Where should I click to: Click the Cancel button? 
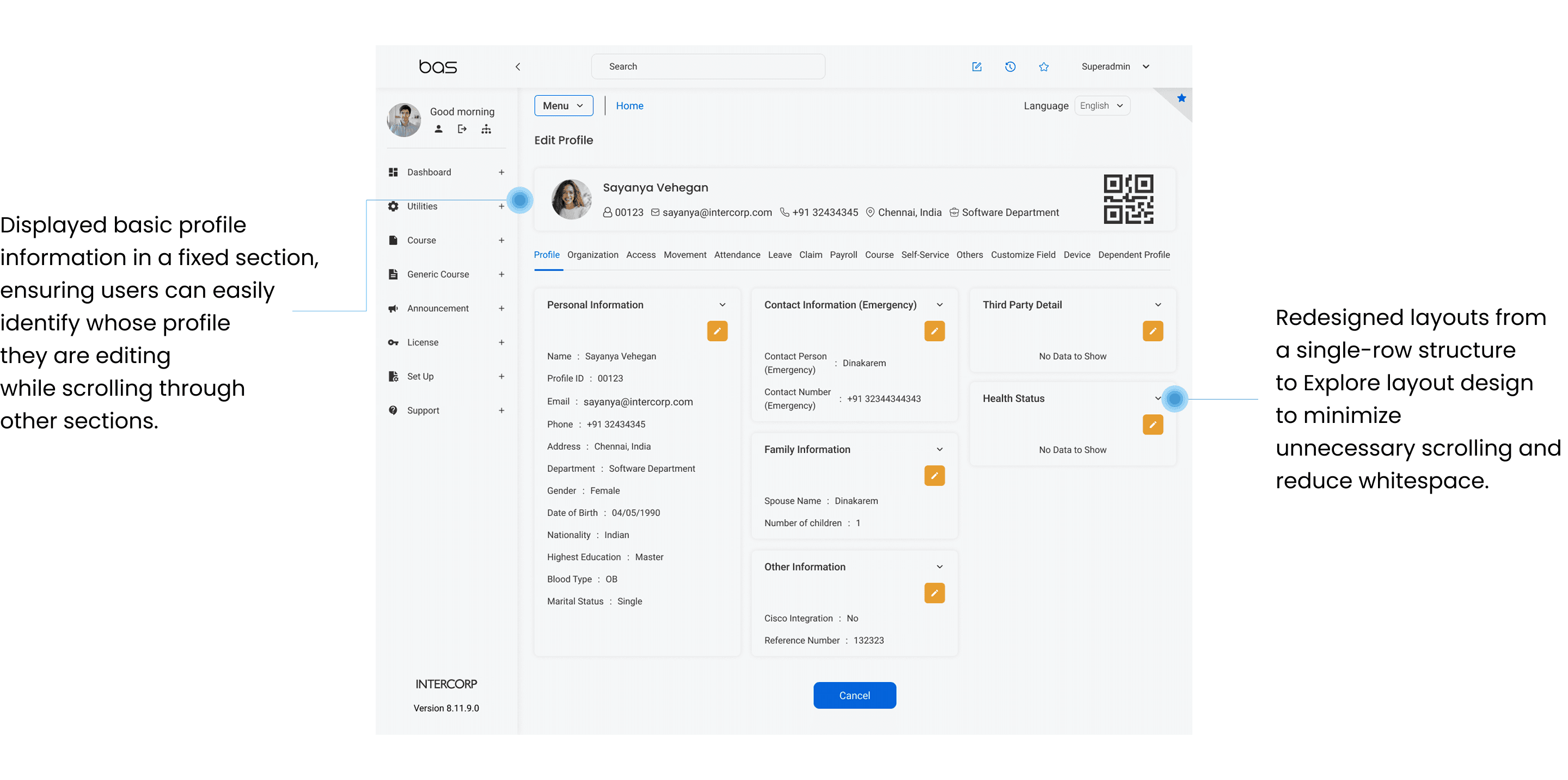coord(854,696)
